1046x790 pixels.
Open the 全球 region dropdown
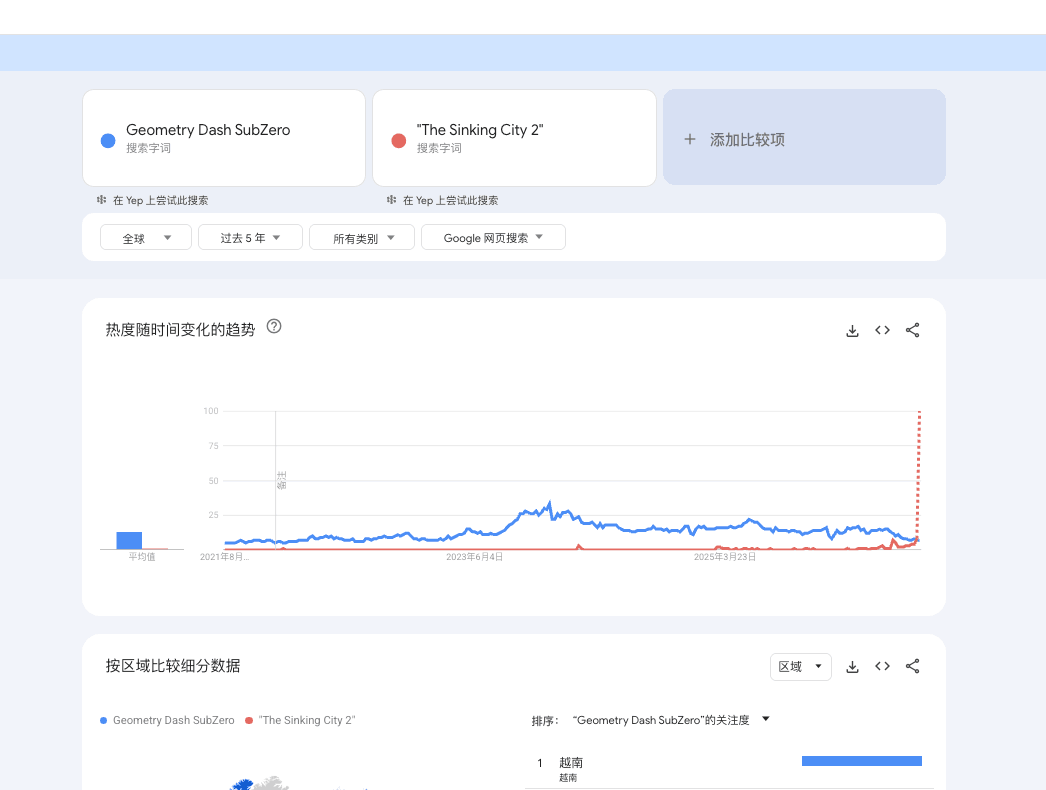coord(145,238)
